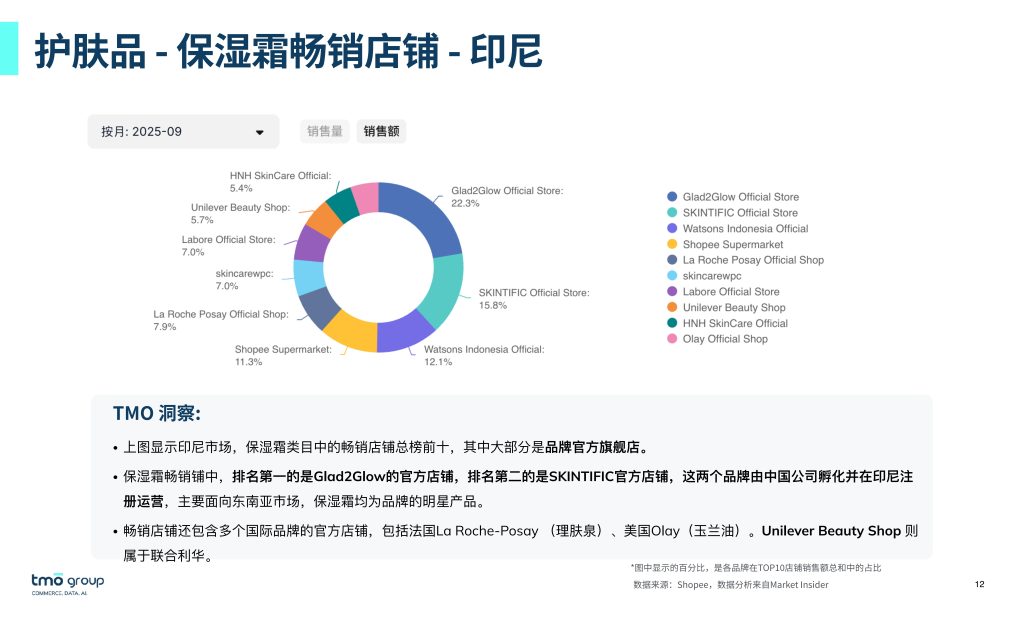
Task: Click the skincarewpc legend color dot
Action: [672, 276]
